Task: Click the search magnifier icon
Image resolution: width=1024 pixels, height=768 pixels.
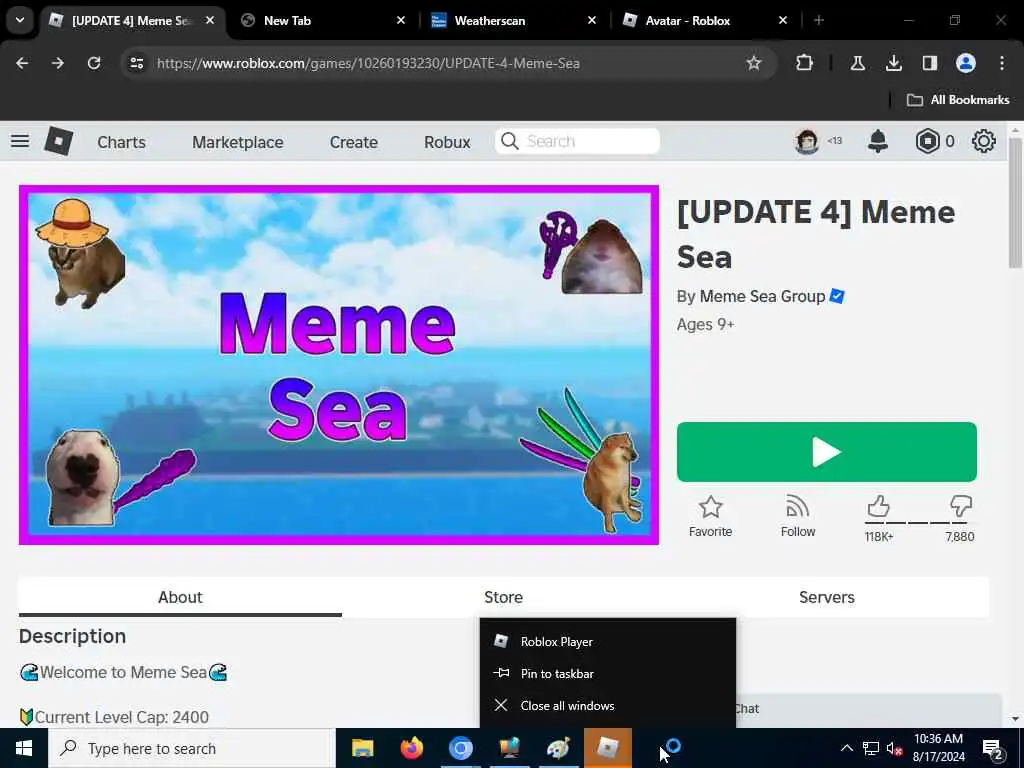Action: [509, 141]
